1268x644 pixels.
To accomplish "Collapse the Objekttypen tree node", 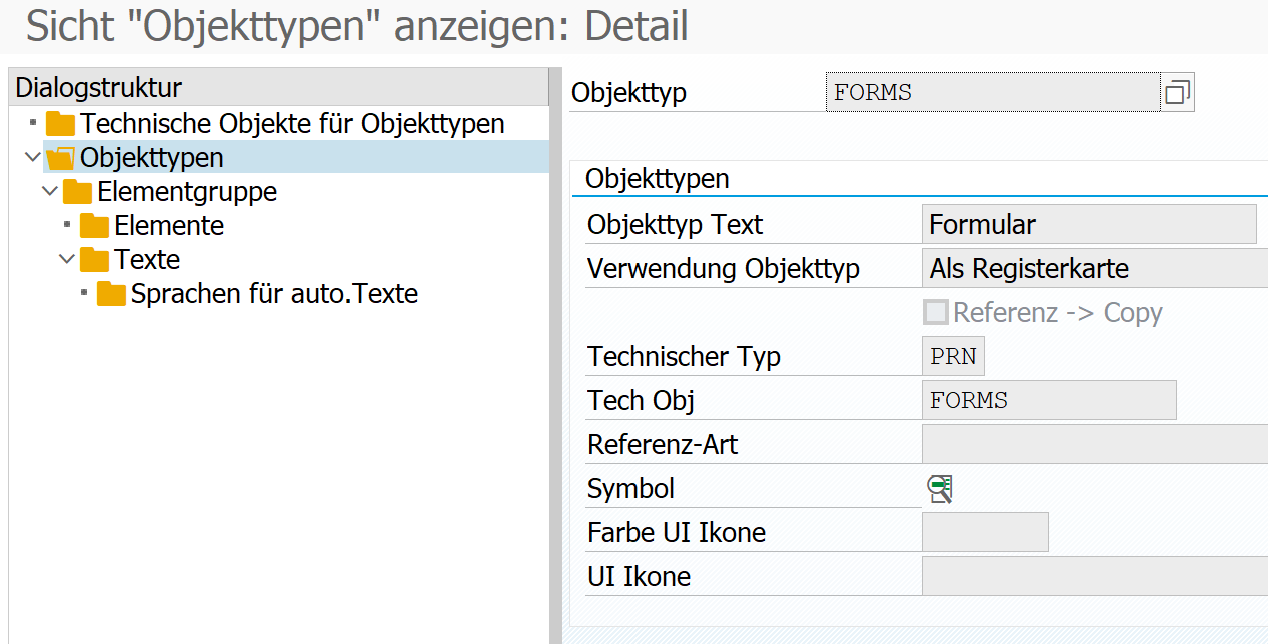I will pyautogui.click(x=33, y=158).
